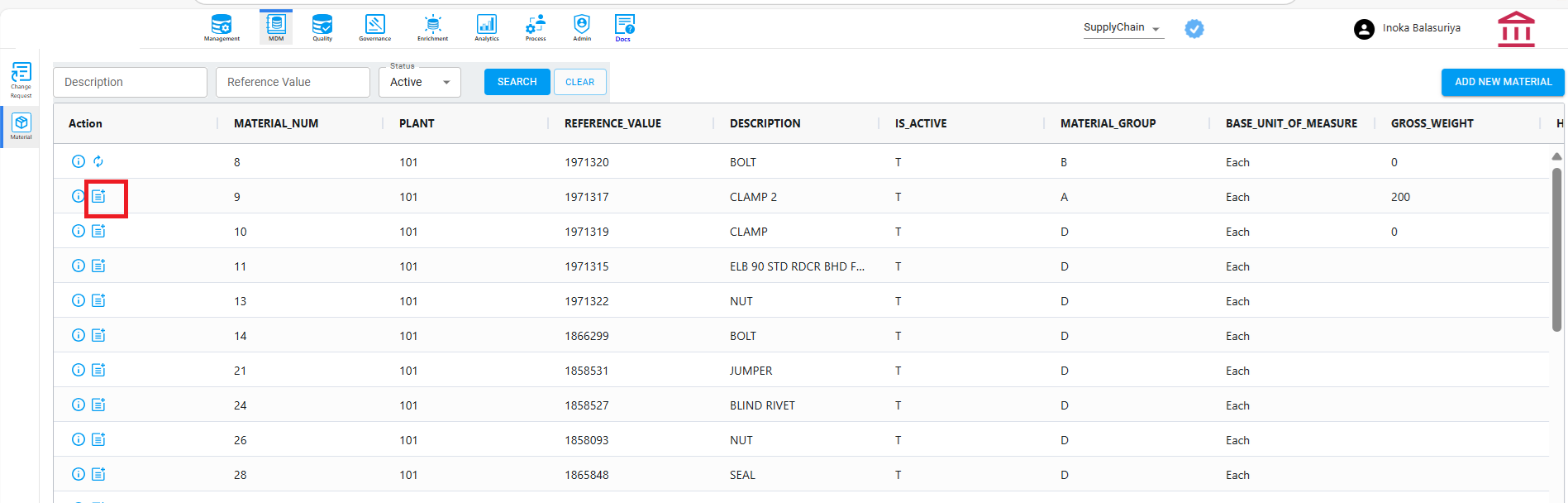This screenshot has width=1568, height=503.
Task: Focus the Description search field
Action: click(x=131, y=82)
